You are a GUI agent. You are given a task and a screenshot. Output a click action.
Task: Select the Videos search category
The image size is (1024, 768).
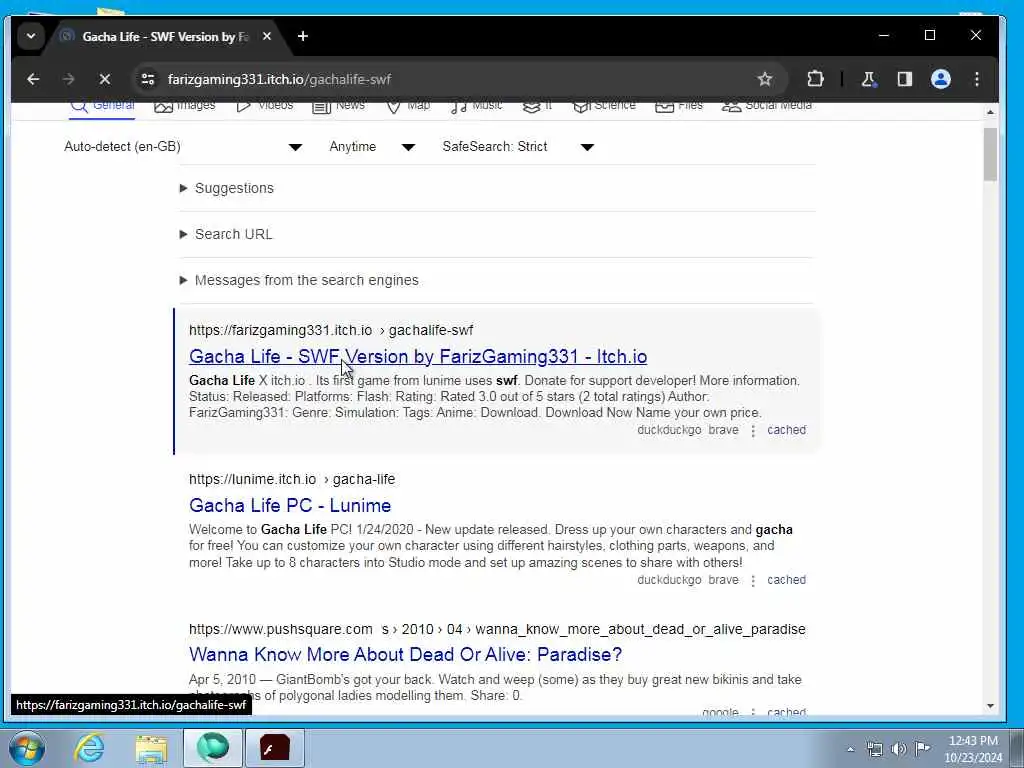click(x=264, y=106)
